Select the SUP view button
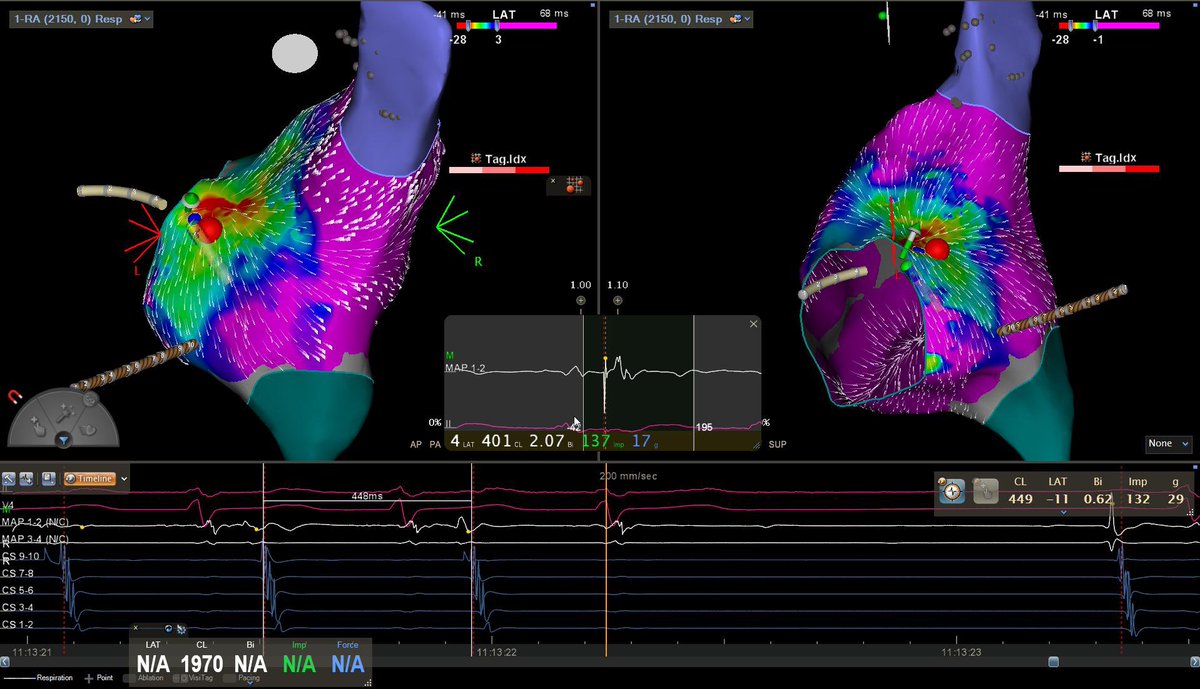1200x689 pixels. coord(776,442)
